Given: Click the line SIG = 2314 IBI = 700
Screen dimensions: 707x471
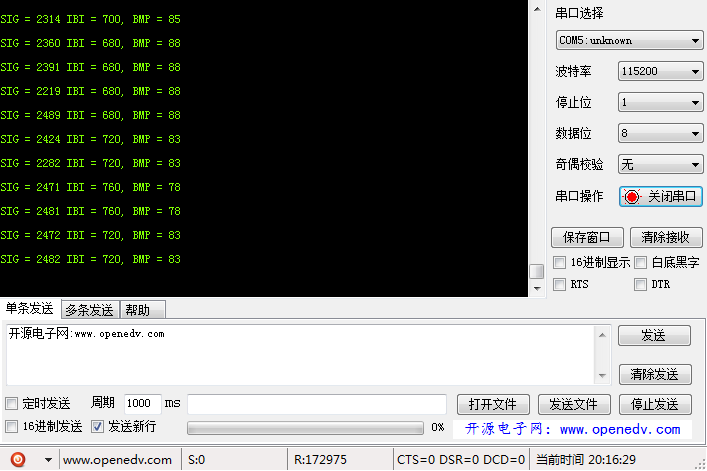Looking at the screenshot, I should pyautogui.click(x=90, y=19).
